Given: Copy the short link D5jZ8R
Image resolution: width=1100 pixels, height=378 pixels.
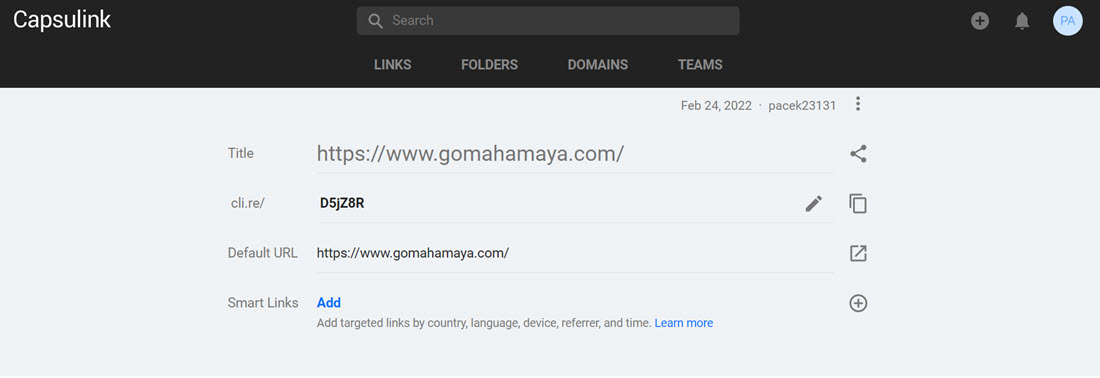Looking at the screenshot, I should click(858, 203).
